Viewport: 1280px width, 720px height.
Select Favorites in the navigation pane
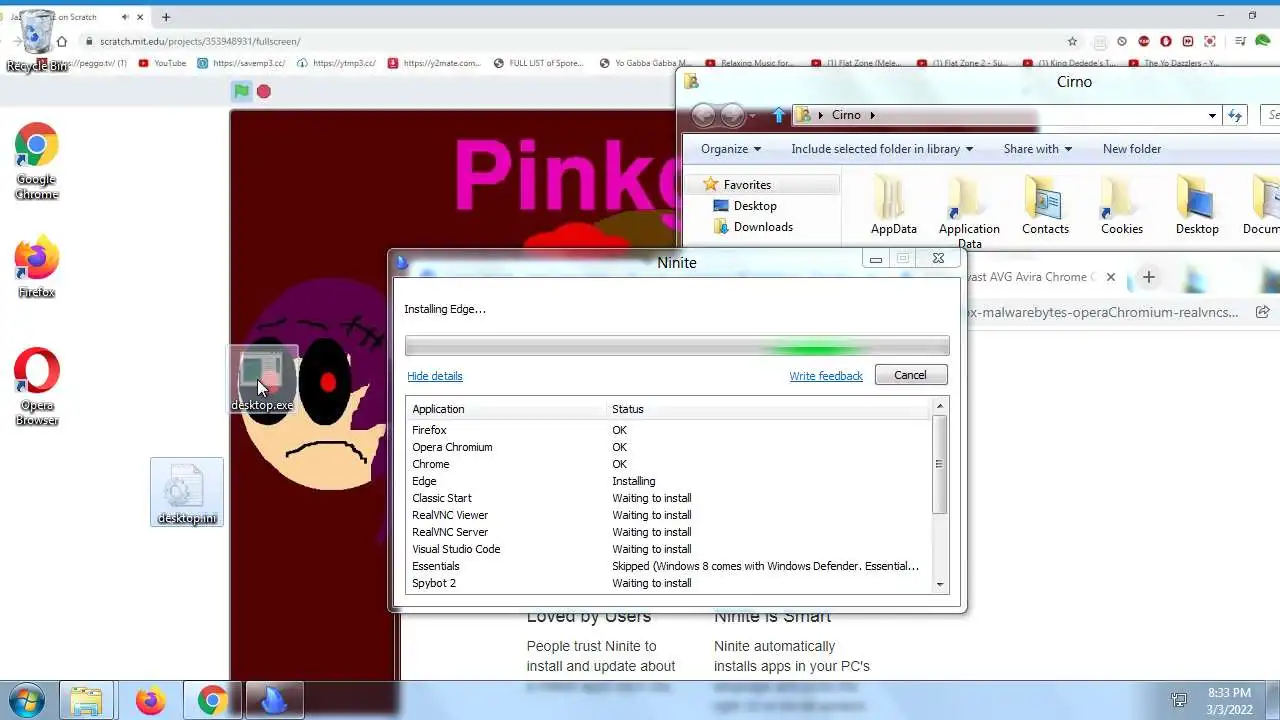point(747,185)
